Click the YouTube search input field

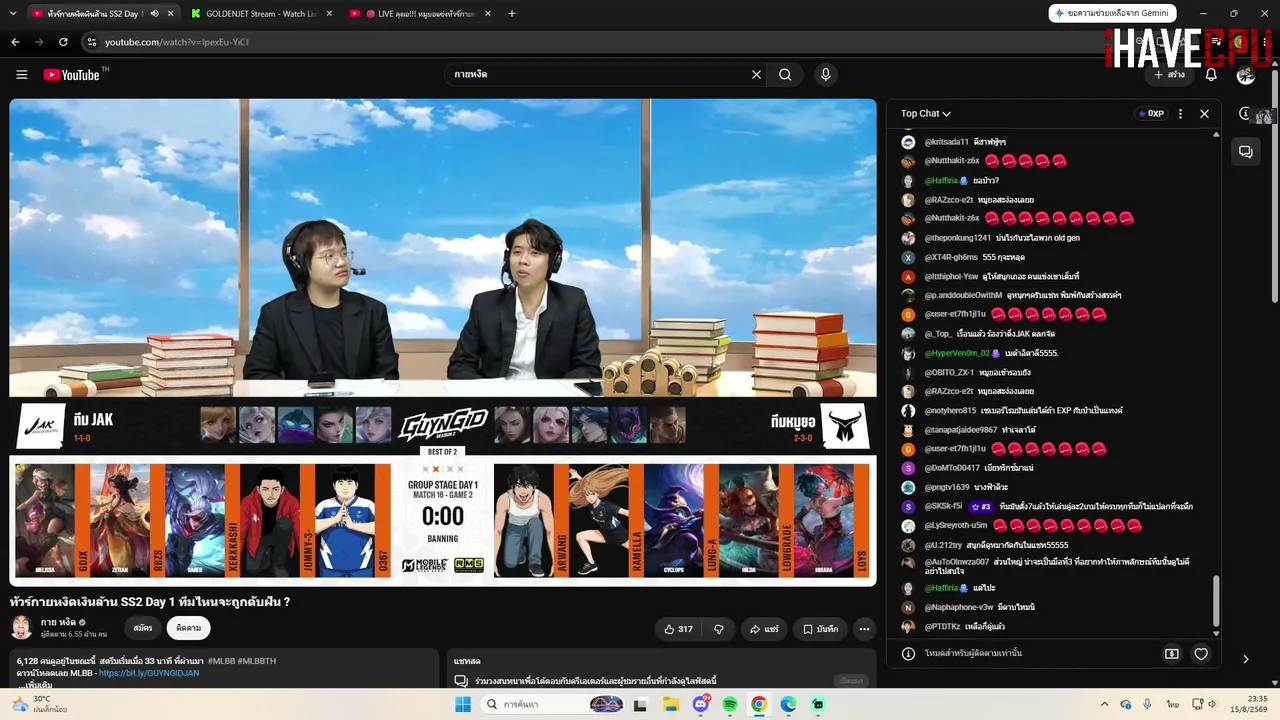coord(600,75)
